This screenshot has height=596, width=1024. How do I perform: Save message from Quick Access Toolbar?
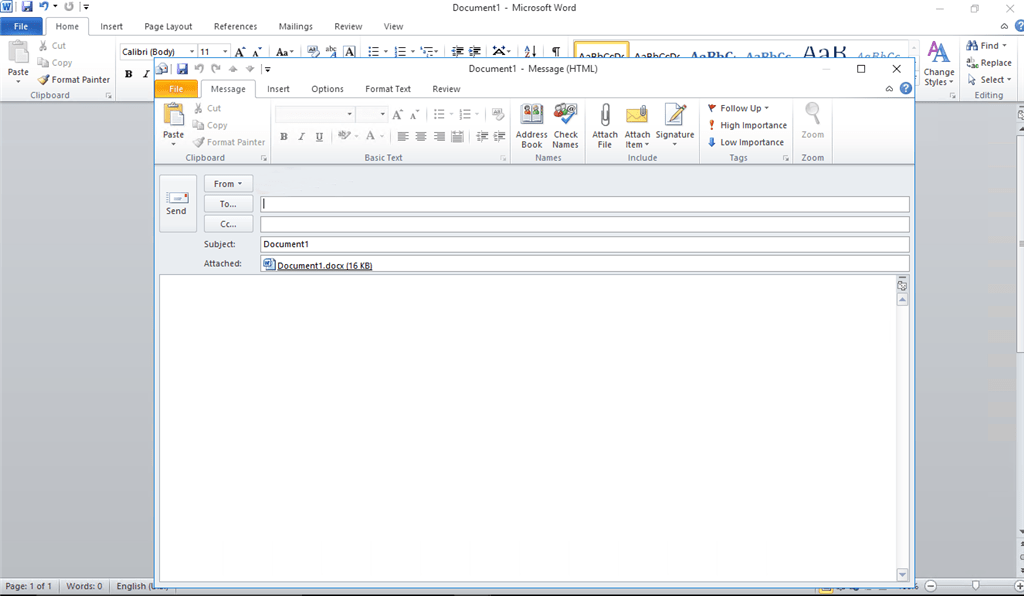tap(182, 69)
